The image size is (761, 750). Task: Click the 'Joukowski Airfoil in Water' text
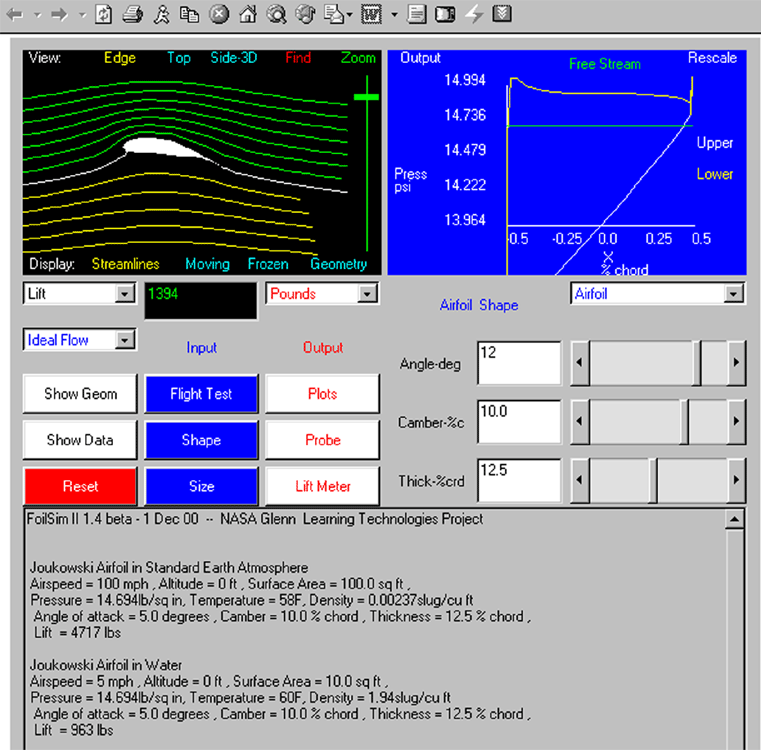106,665
